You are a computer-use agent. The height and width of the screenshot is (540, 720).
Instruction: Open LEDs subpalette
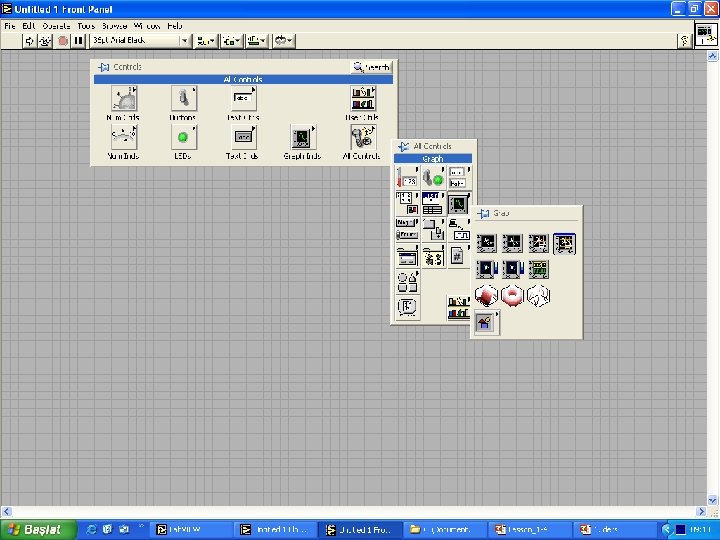click(x=183, y=137)
